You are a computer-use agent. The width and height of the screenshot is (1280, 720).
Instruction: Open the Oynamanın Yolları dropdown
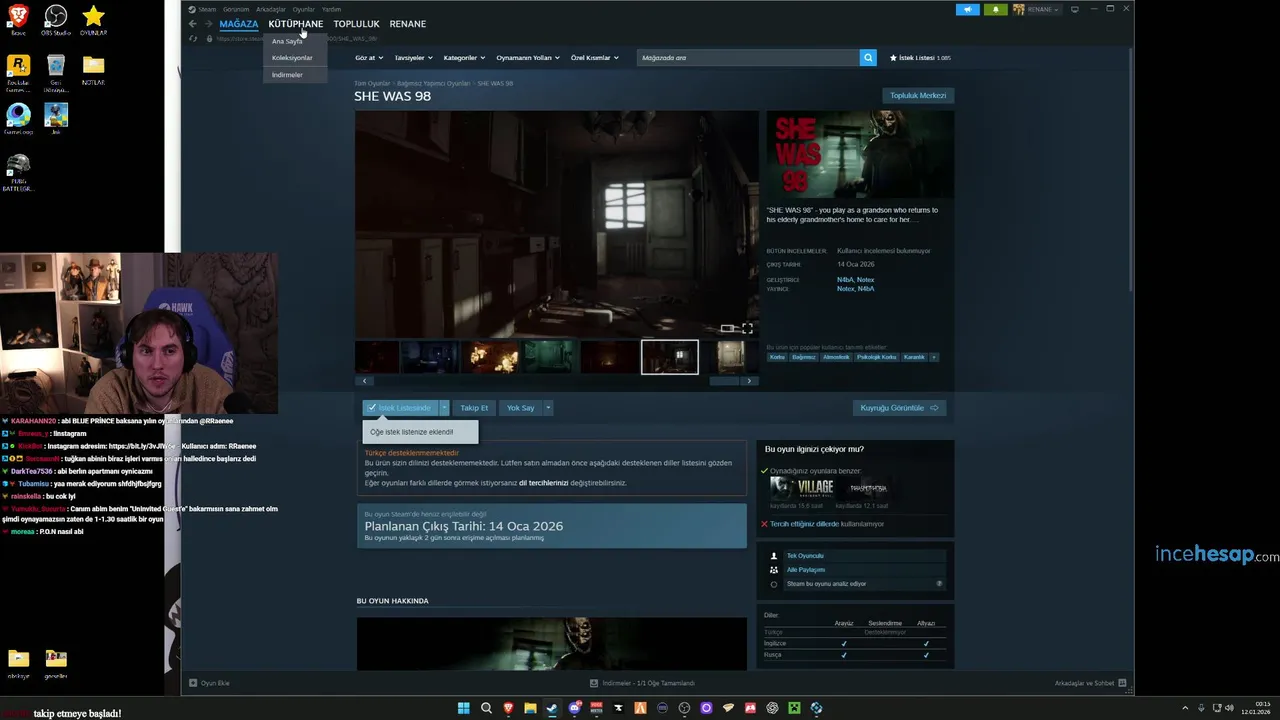[528, 58]
